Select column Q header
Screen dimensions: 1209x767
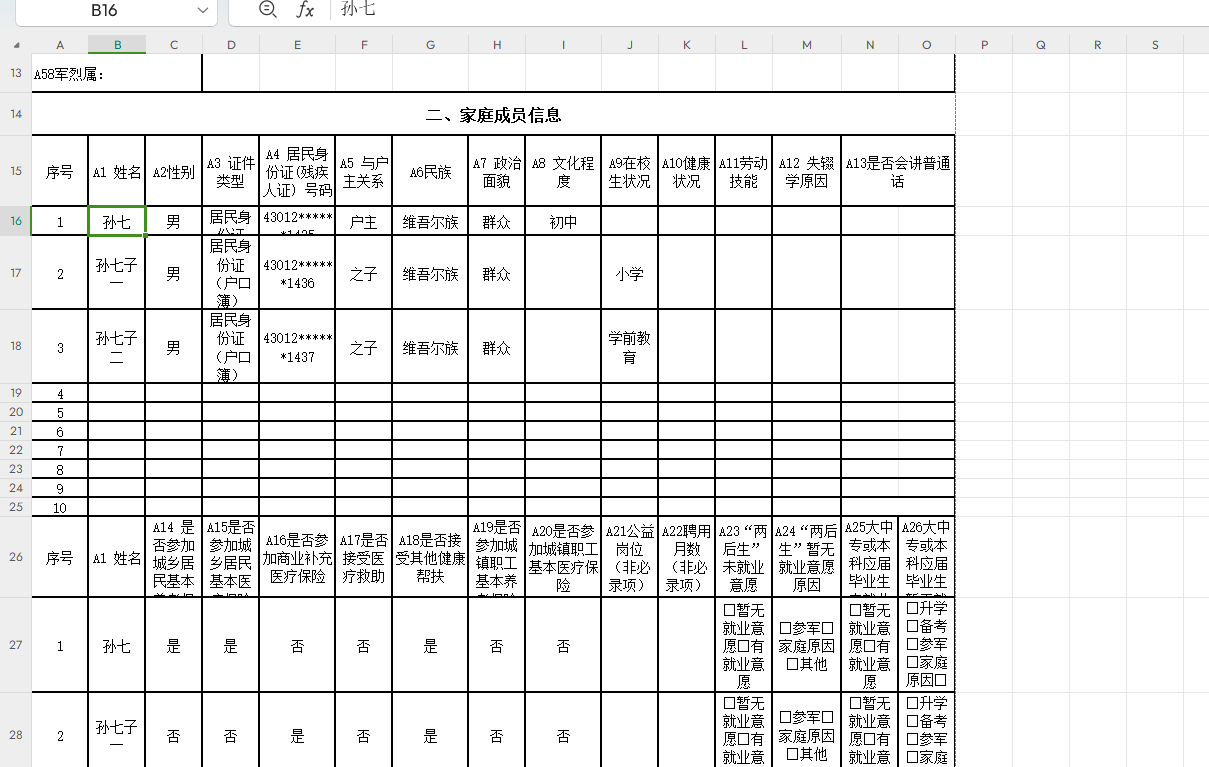[1041, 45]
